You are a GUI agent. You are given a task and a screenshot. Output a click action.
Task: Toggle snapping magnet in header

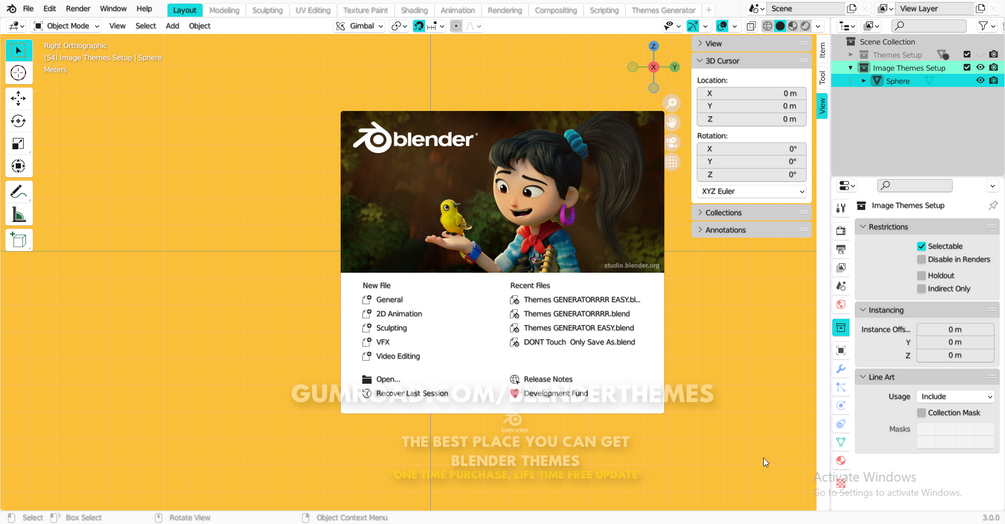point(419,26)
